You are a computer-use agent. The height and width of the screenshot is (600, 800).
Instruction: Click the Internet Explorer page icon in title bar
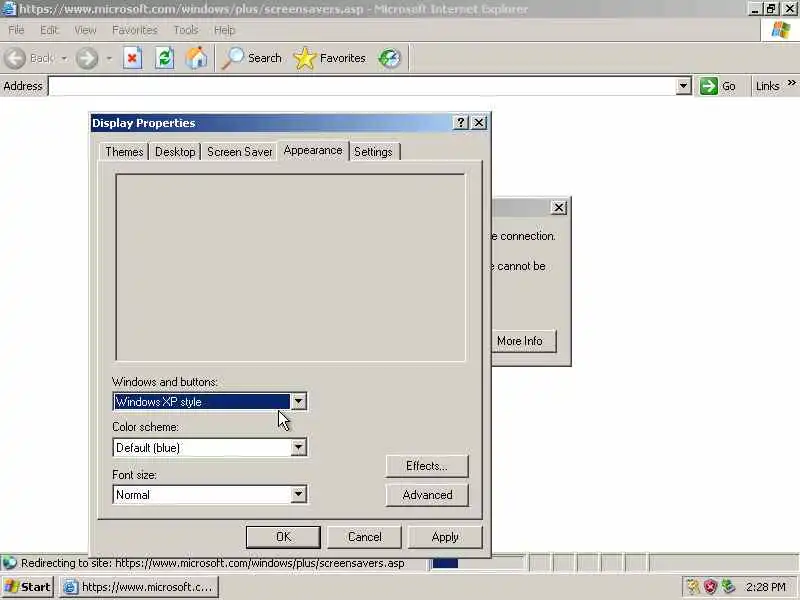[x=9, y=9]
